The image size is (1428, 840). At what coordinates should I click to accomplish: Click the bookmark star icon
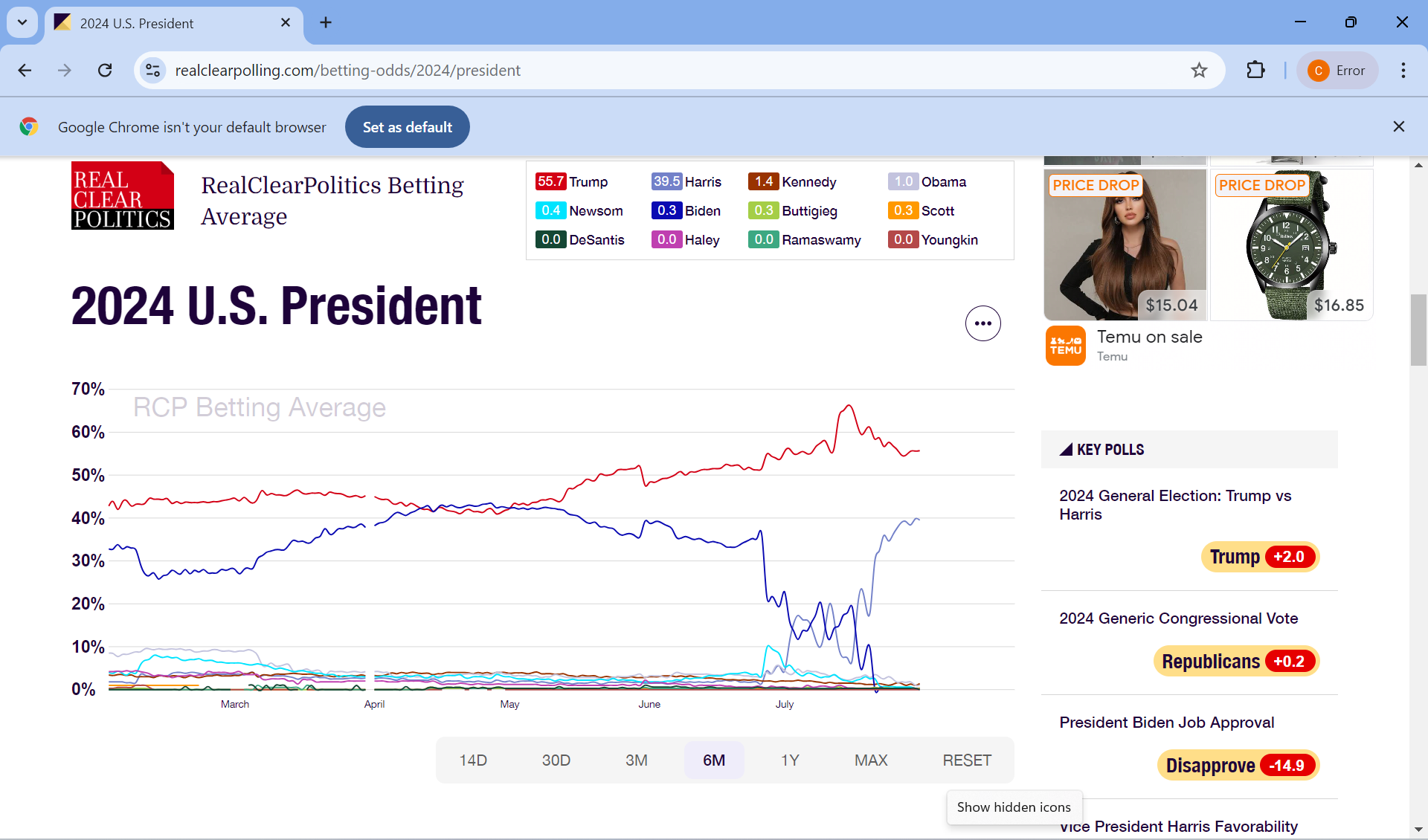(1199, 71)
